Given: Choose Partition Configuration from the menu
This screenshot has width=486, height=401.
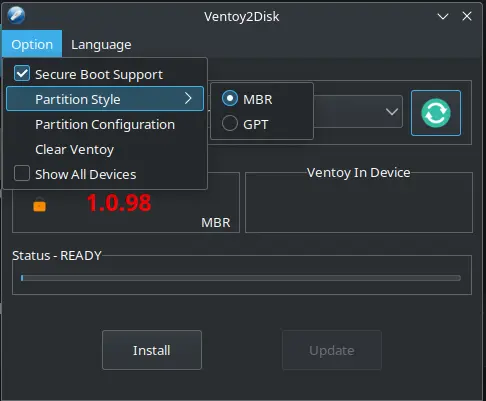Looking at the screenshot, I should pyautogui.click(x=105, y=124).
